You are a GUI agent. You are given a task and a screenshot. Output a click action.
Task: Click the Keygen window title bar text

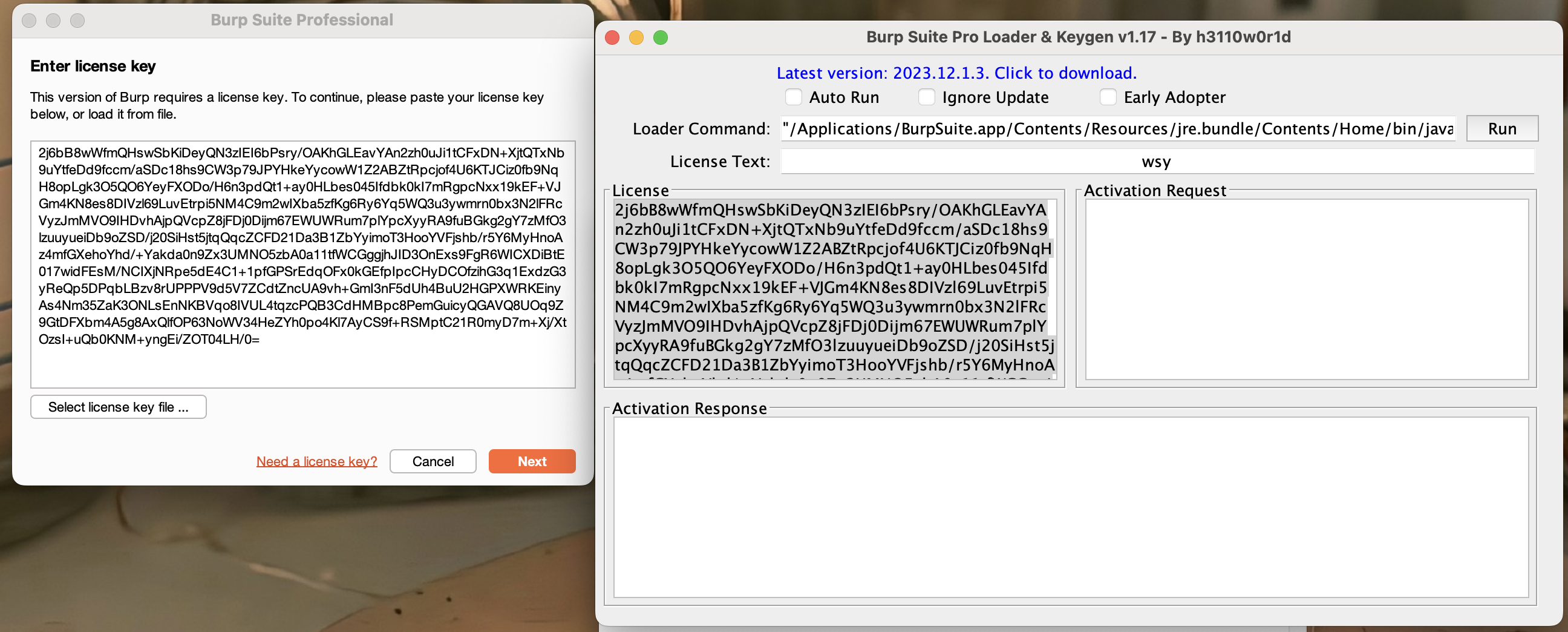(1078, 37)
